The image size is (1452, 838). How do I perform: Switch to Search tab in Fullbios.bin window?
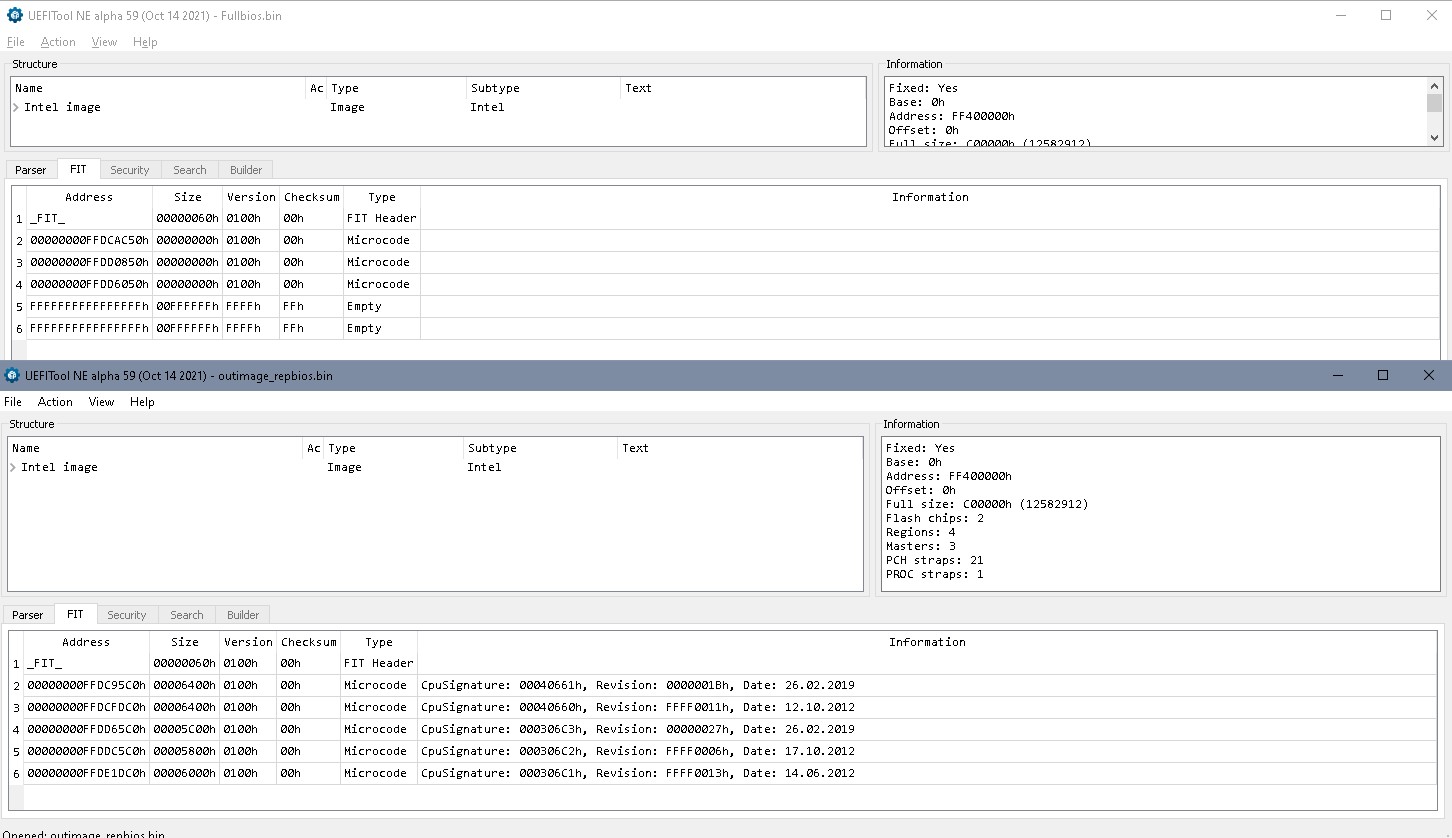[x=189, y=170]
